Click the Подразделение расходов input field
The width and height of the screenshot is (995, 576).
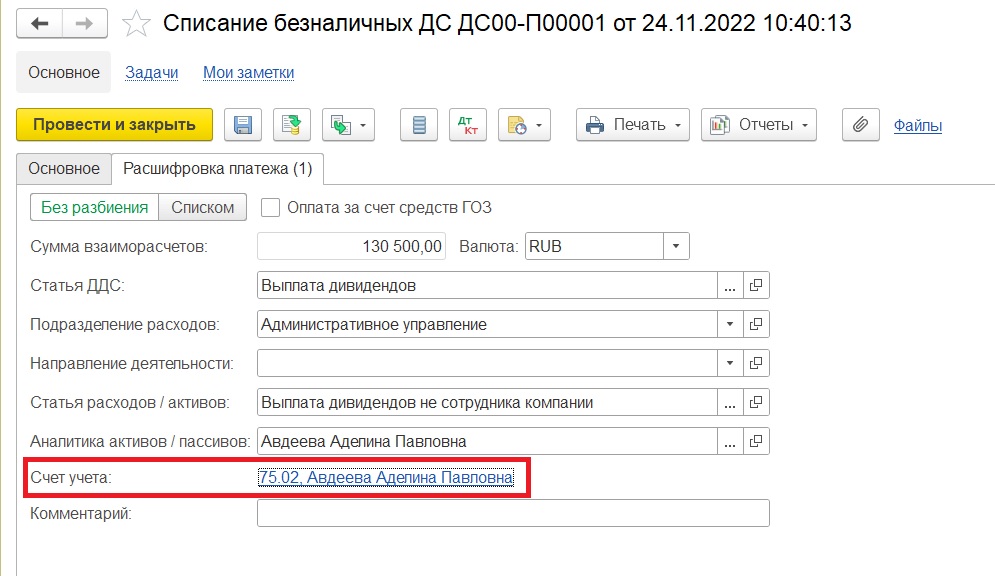[x=487, y=324]
